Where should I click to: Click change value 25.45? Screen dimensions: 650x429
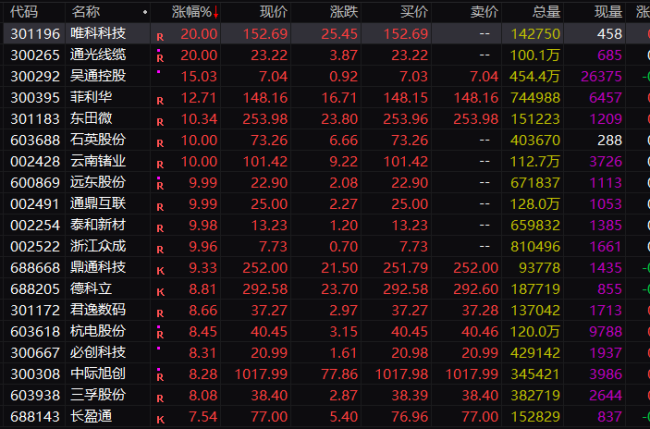point(340,34)
